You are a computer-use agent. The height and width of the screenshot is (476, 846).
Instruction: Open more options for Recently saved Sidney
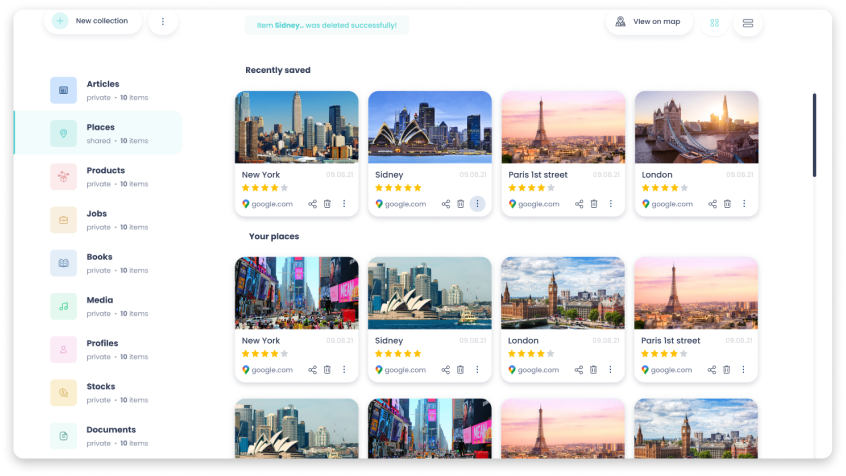[x=477, y=204]
